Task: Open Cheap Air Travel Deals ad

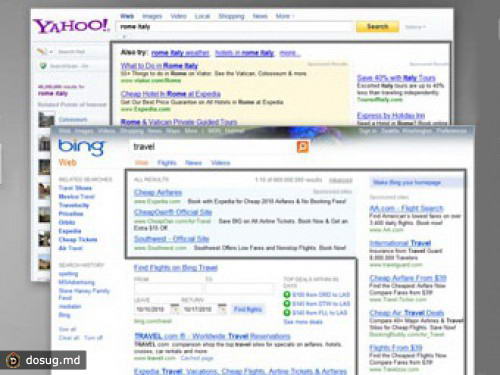Action: (x=407, y=313)
